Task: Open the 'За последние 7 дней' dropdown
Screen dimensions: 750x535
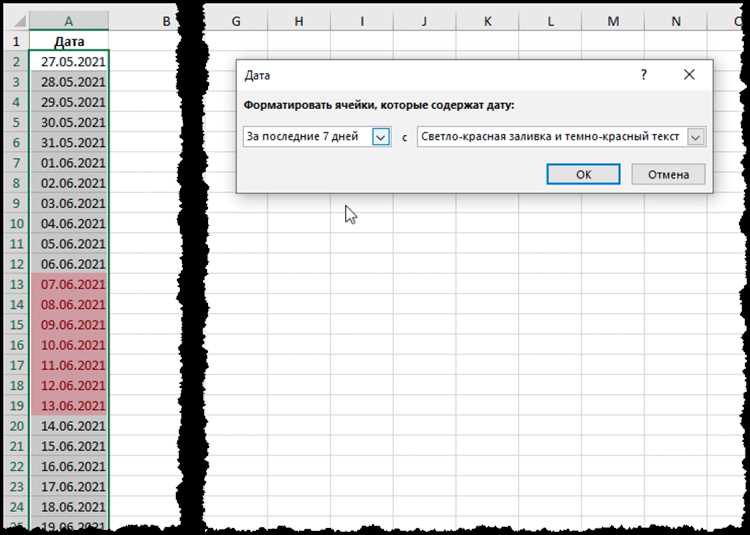Action: [x=381, y=137]
